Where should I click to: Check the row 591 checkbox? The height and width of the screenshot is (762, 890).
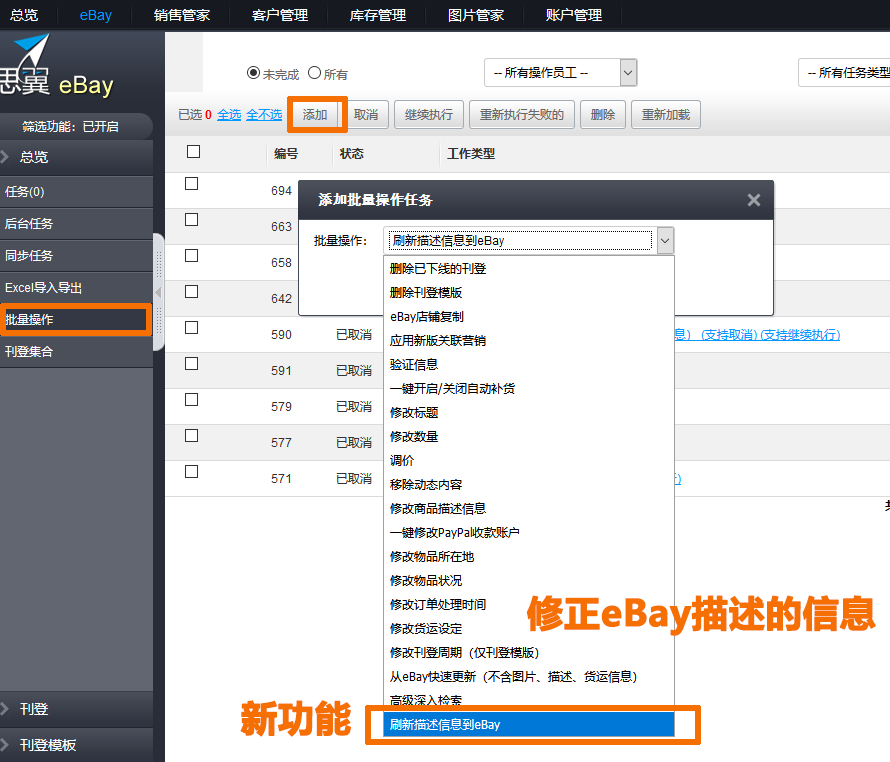(x=192, y=363)
